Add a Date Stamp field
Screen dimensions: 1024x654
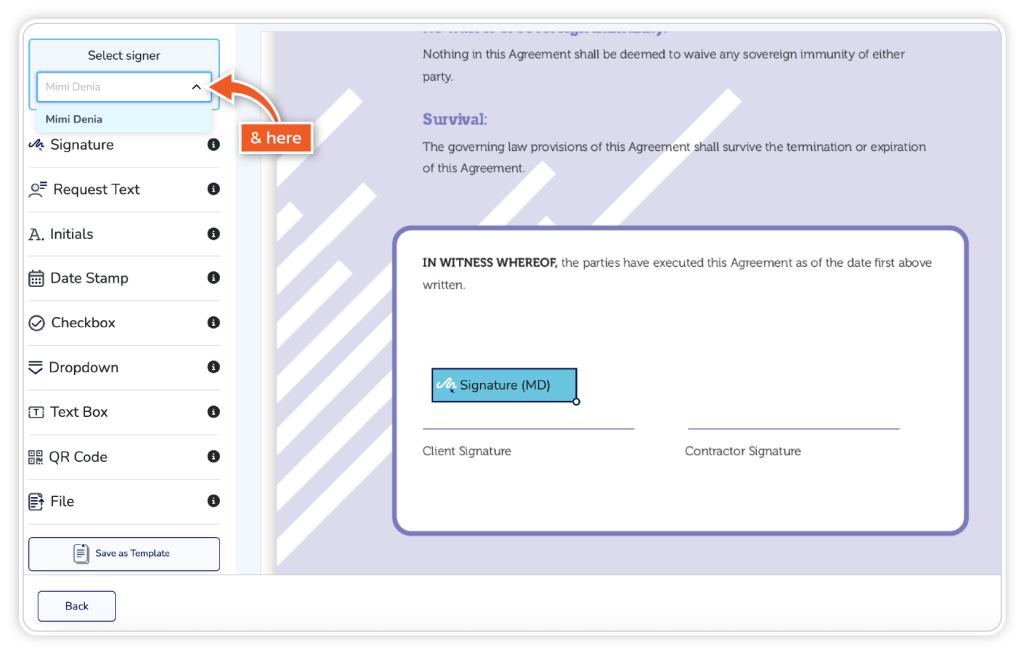[x=89, y=278]
